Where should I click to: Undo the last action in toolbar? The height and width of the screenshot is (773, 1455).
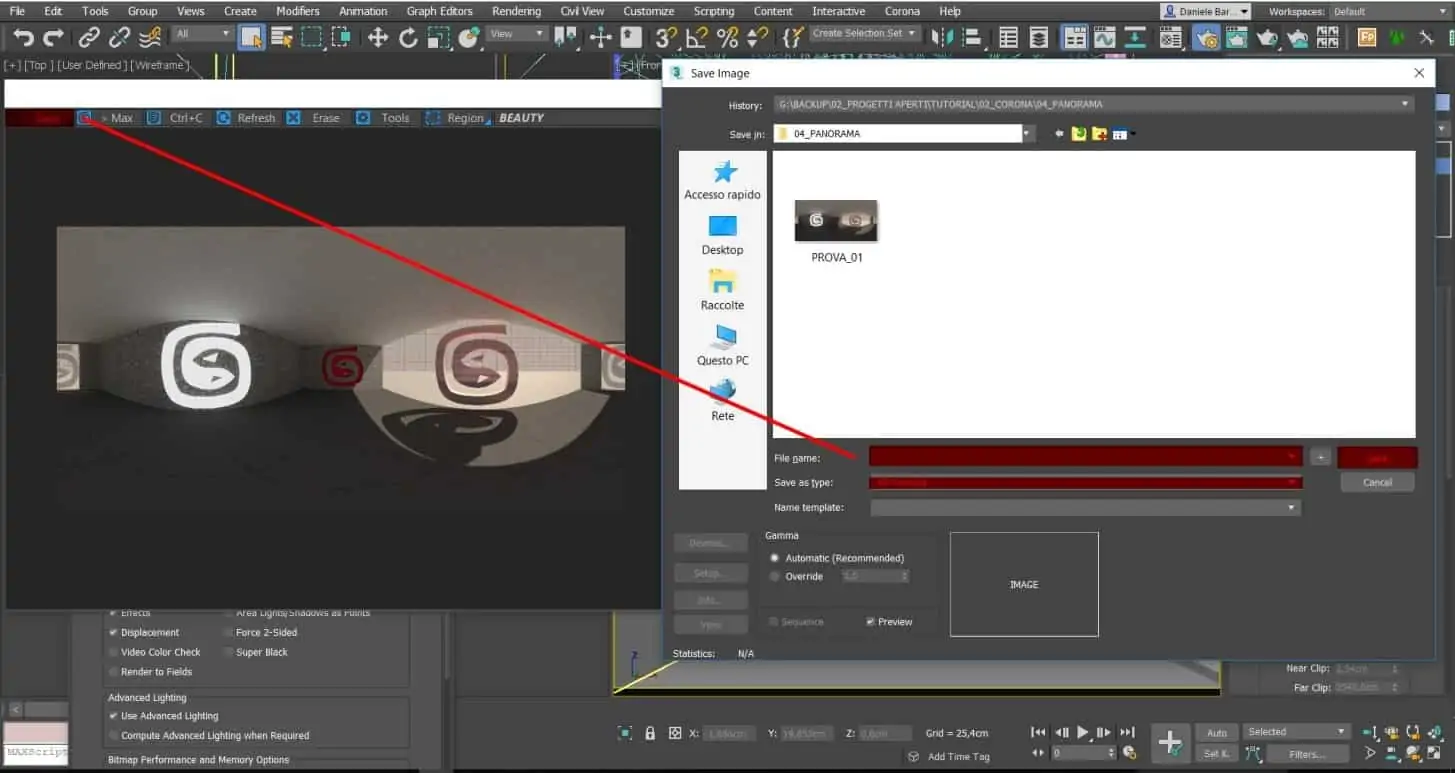[22, 38]
